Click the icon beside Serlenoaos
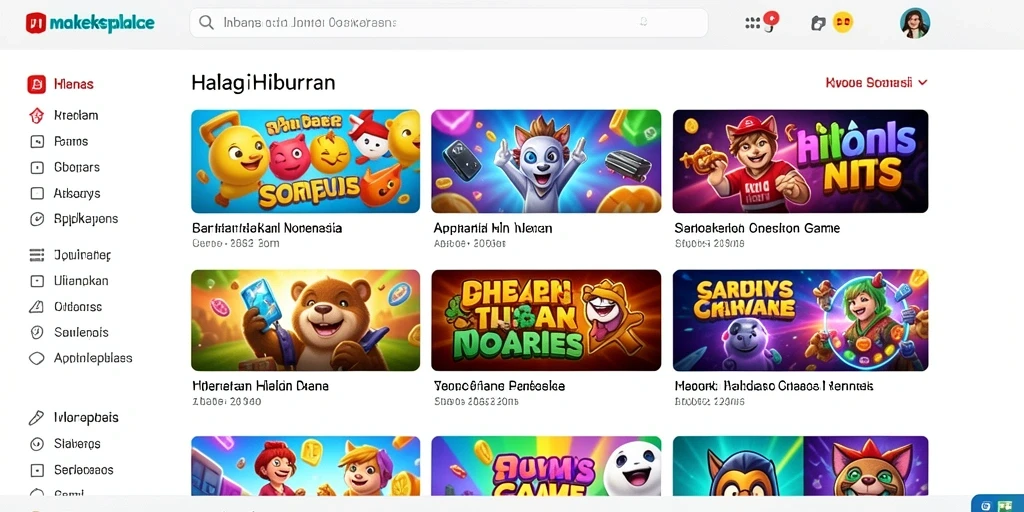 (x=37, y=470)
